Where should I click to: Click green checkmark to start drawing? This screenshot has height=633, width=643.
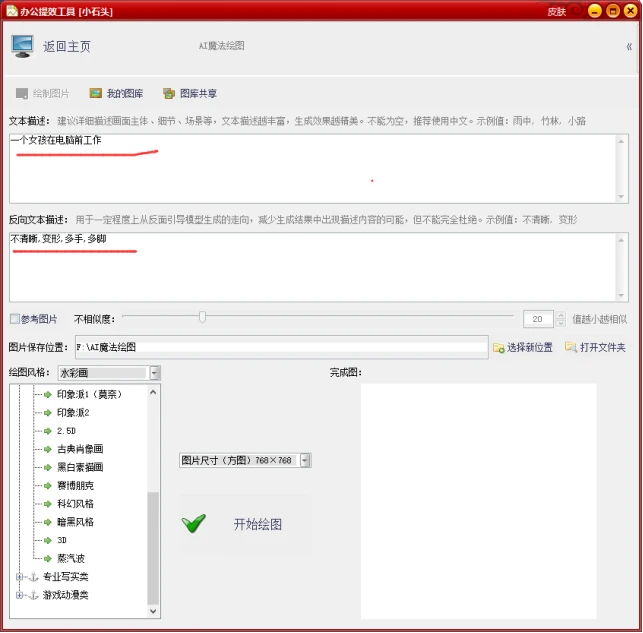[194, 524]
